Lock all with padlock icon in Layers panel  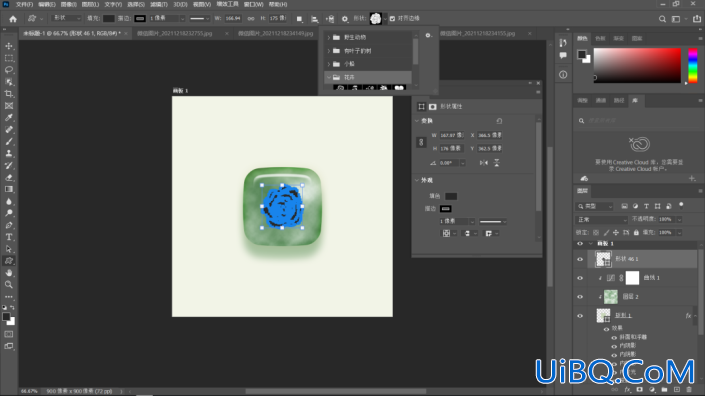point(636,232)
